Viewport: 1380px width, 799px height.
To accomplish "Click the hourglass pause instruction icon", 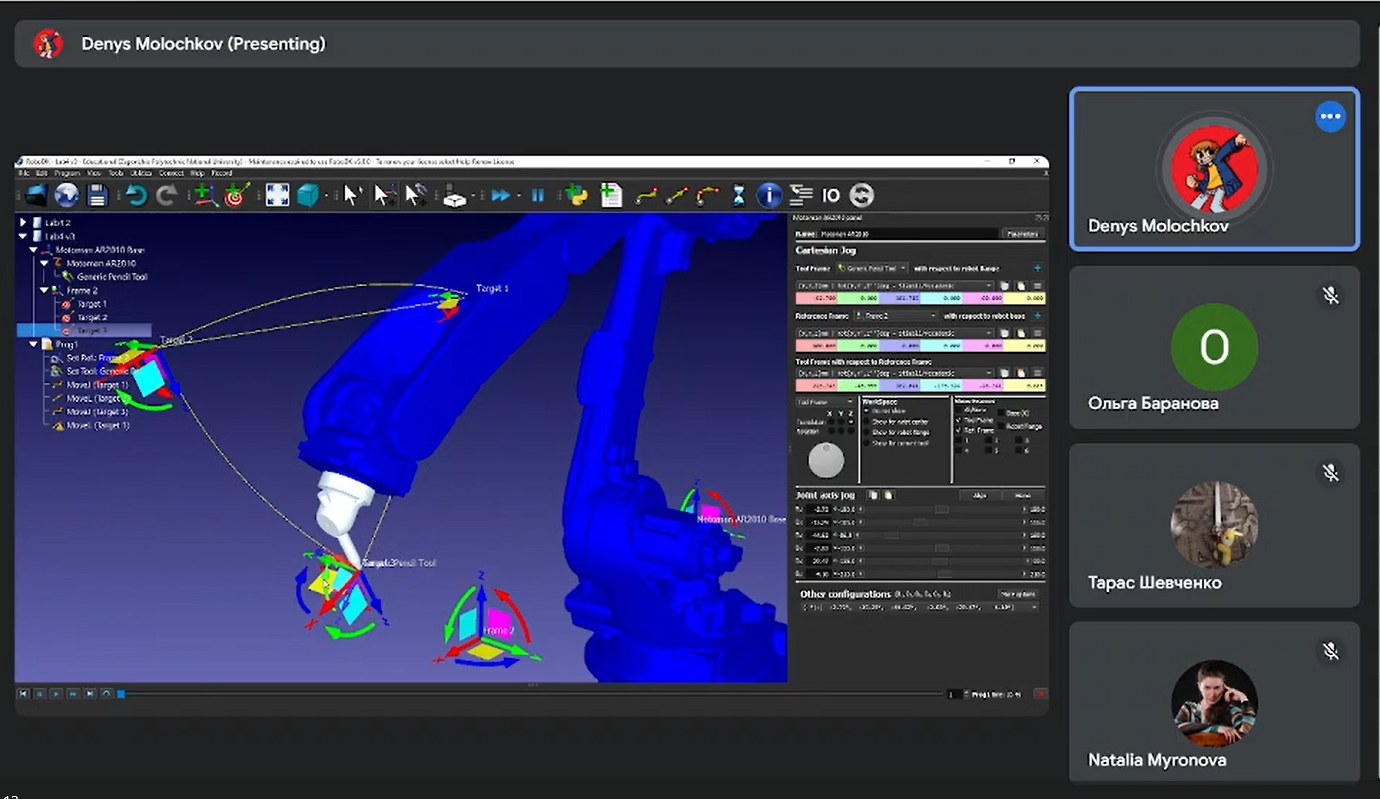I will (739, 195).
